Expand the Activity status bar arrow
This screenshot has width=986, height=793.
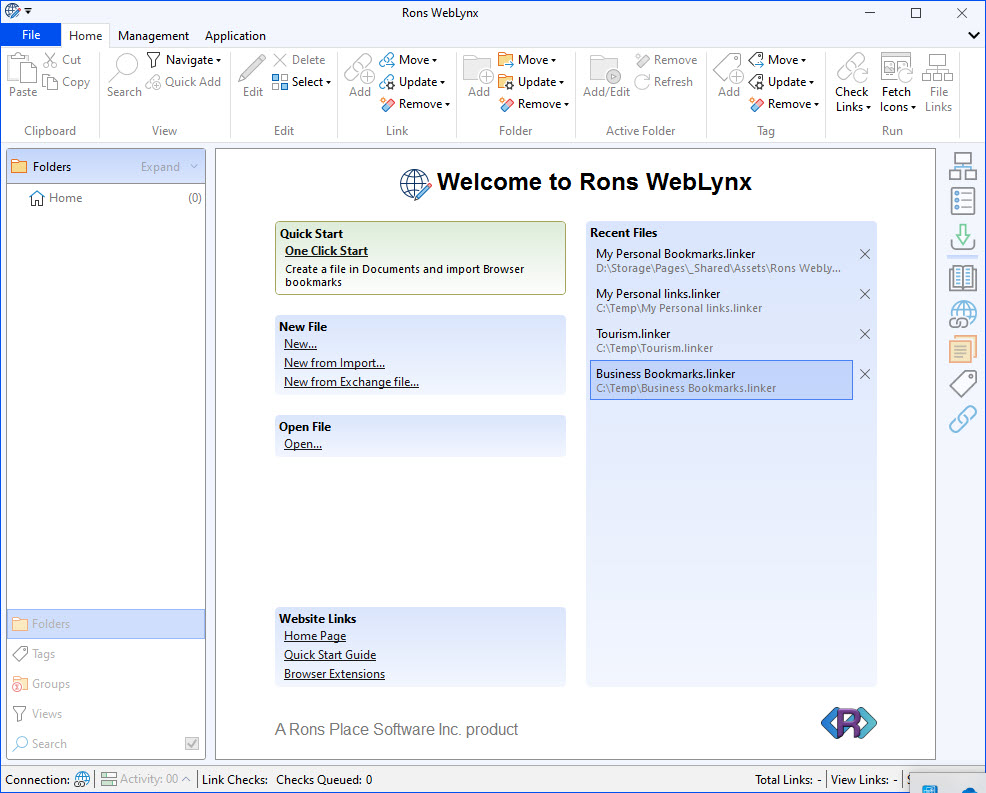(186, 780)
